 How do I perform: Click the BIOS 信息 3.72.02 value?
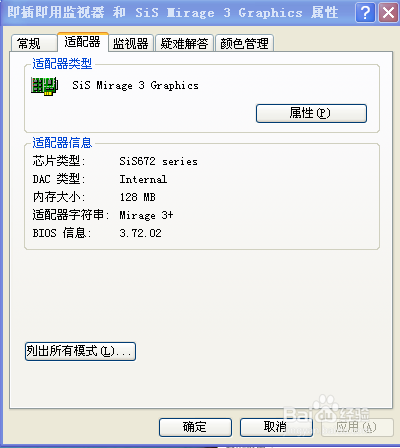click(x=140, y=233)
